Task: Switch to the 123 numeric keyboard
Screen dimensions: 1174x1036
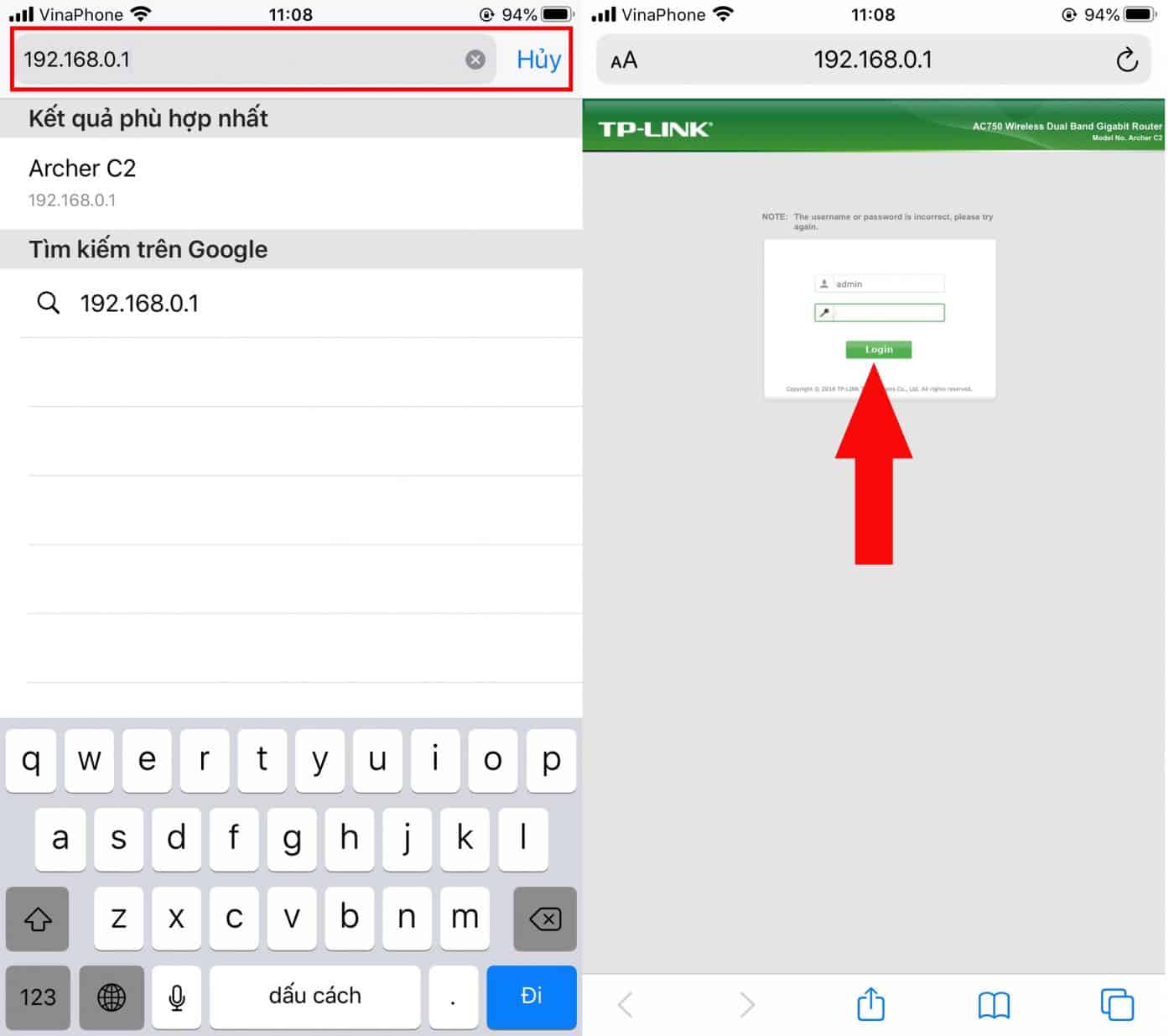Action: (38, 997)
